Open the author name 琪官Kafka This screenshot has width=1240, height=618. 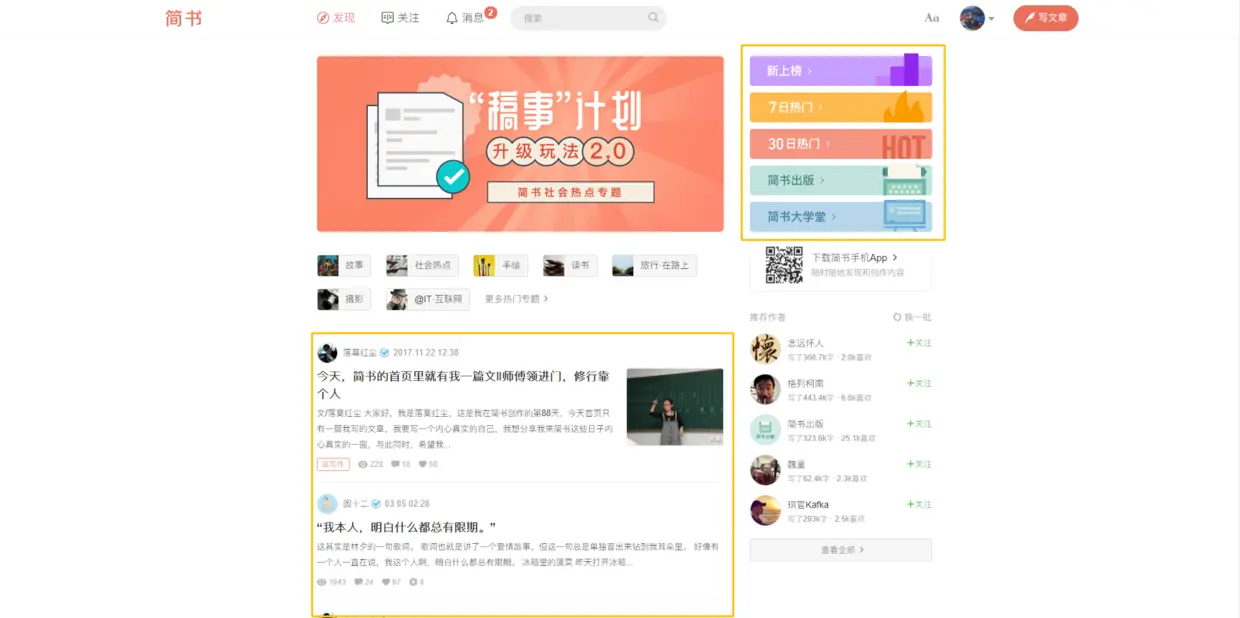coord(808,505)
